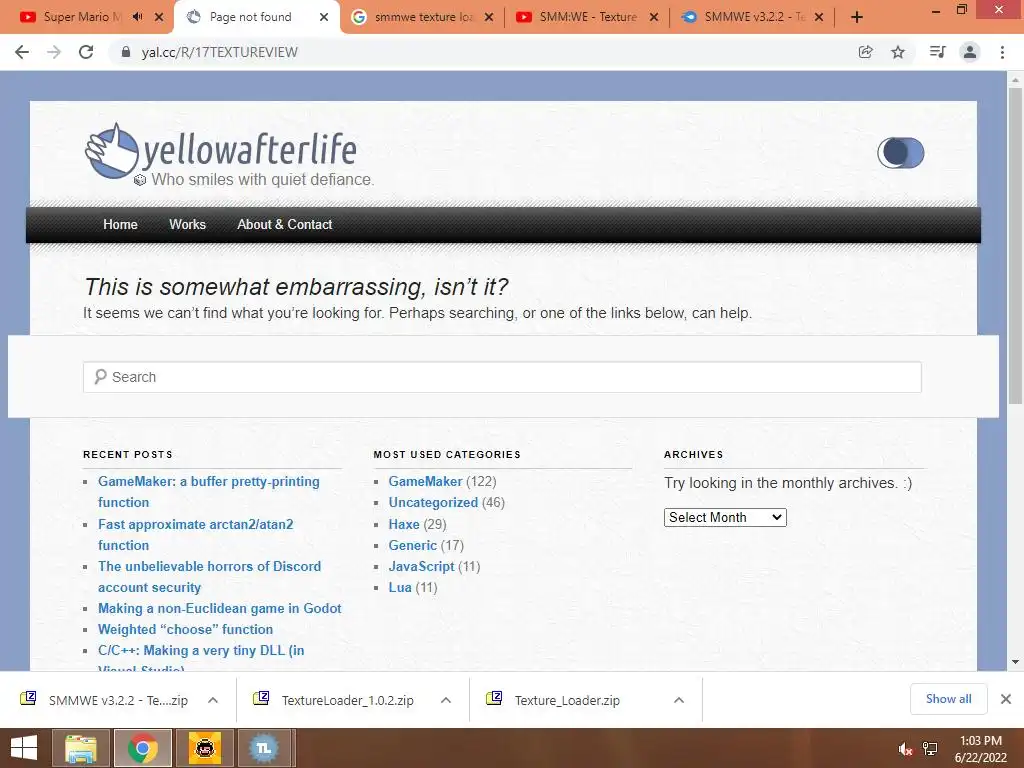Viewport: 1024px width, 768px height.
Task: Open the Uncategorized category link
Action: coord(433,502)
